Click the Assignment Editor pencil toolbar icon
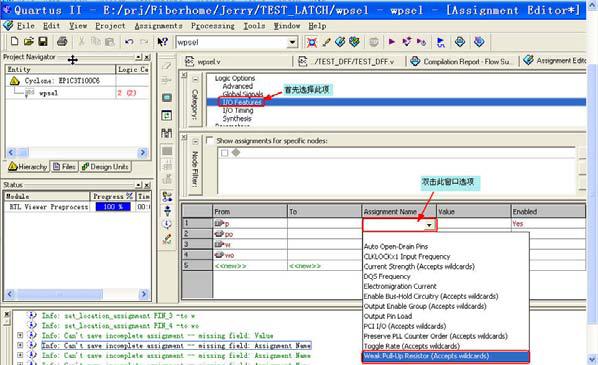This screenshot has height=365, width=598. tap(326, 42)
